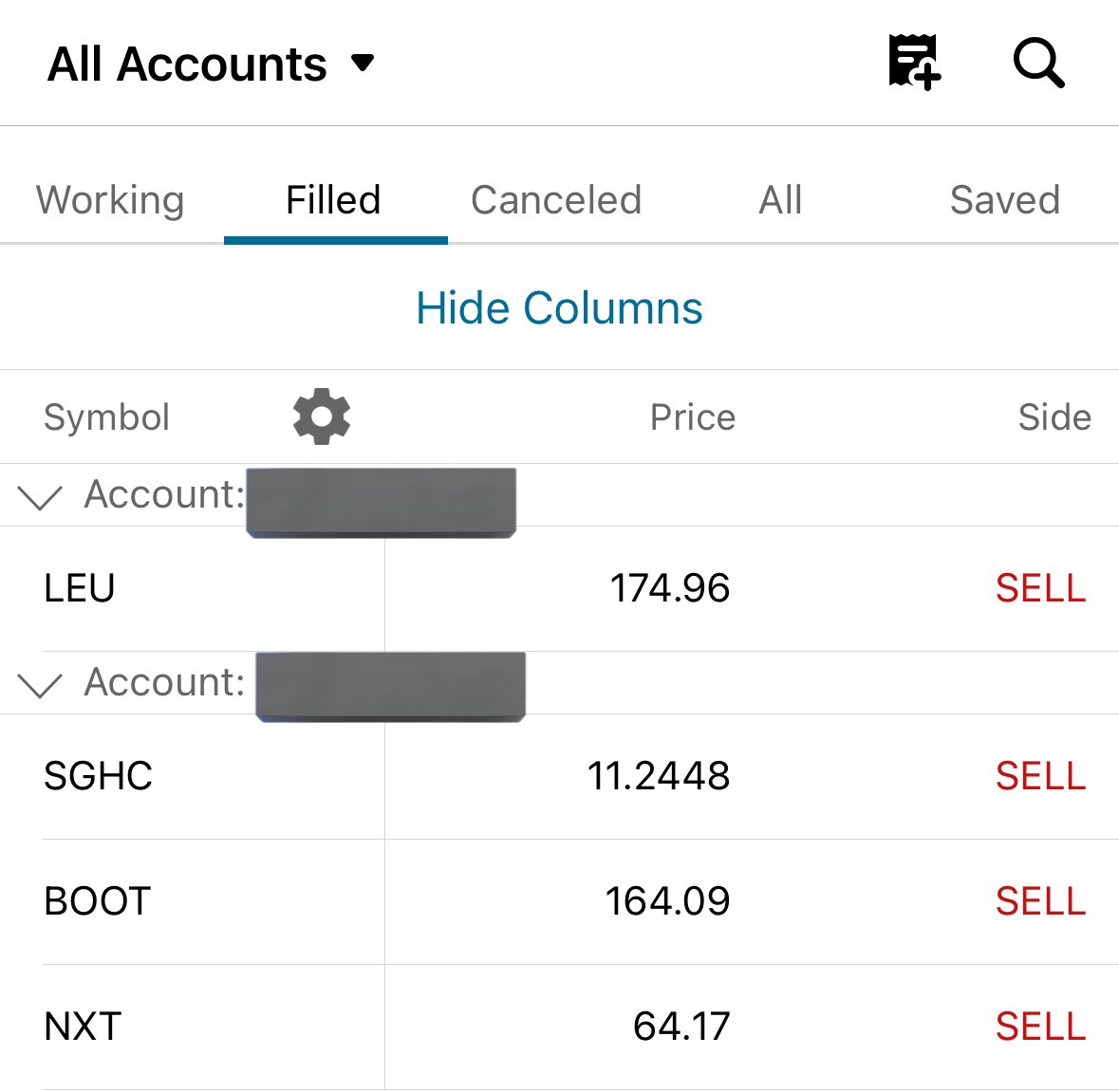Screen dimensions: 1119x1092
Task: Open the new order ticket icon
Action: pyautogui.click(x=914, y=62)
